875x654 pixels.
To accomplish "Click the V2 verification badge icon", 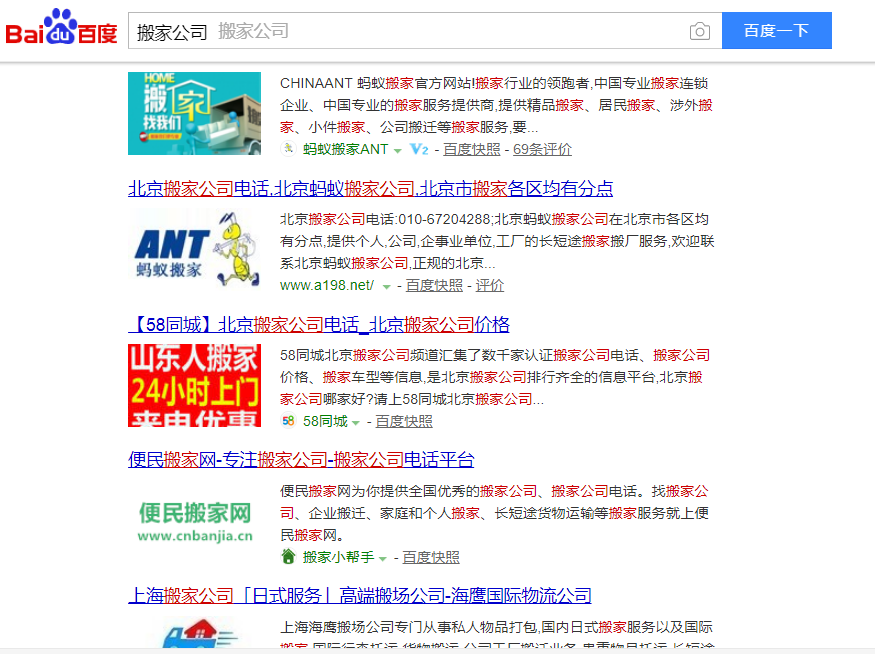I will coord(419,150).
